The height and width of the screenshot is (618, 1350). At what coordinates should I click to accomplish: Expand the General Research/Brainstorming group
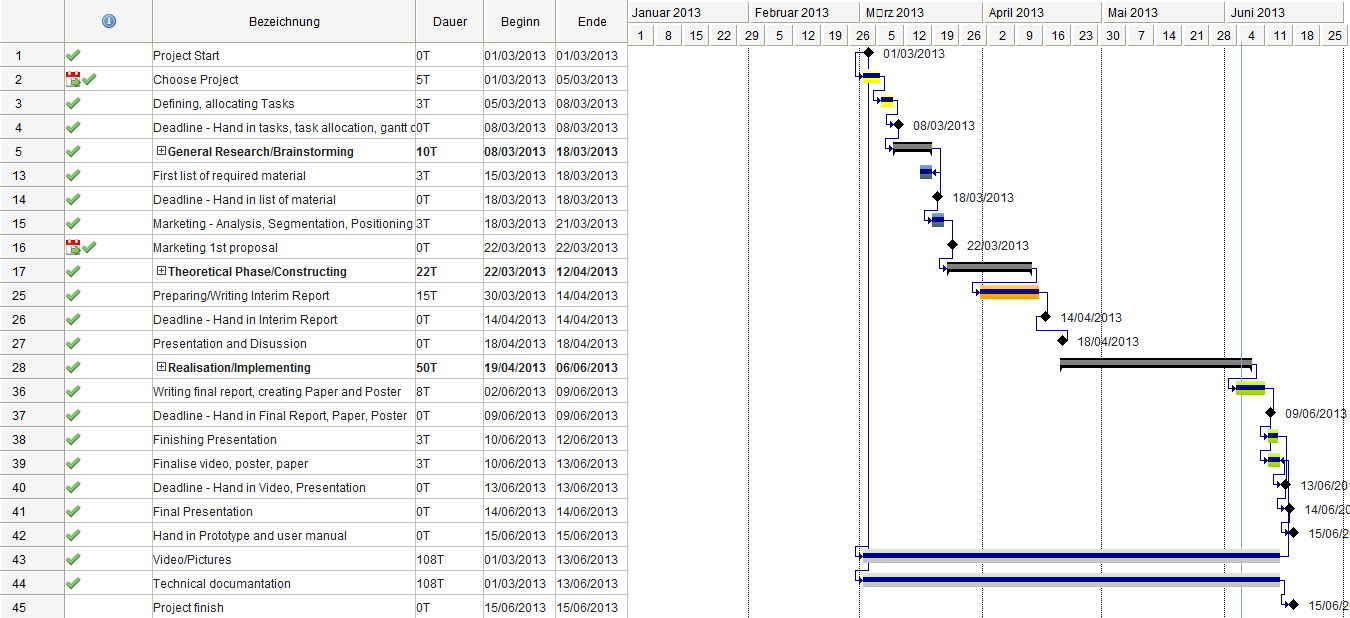coord(161,152)
